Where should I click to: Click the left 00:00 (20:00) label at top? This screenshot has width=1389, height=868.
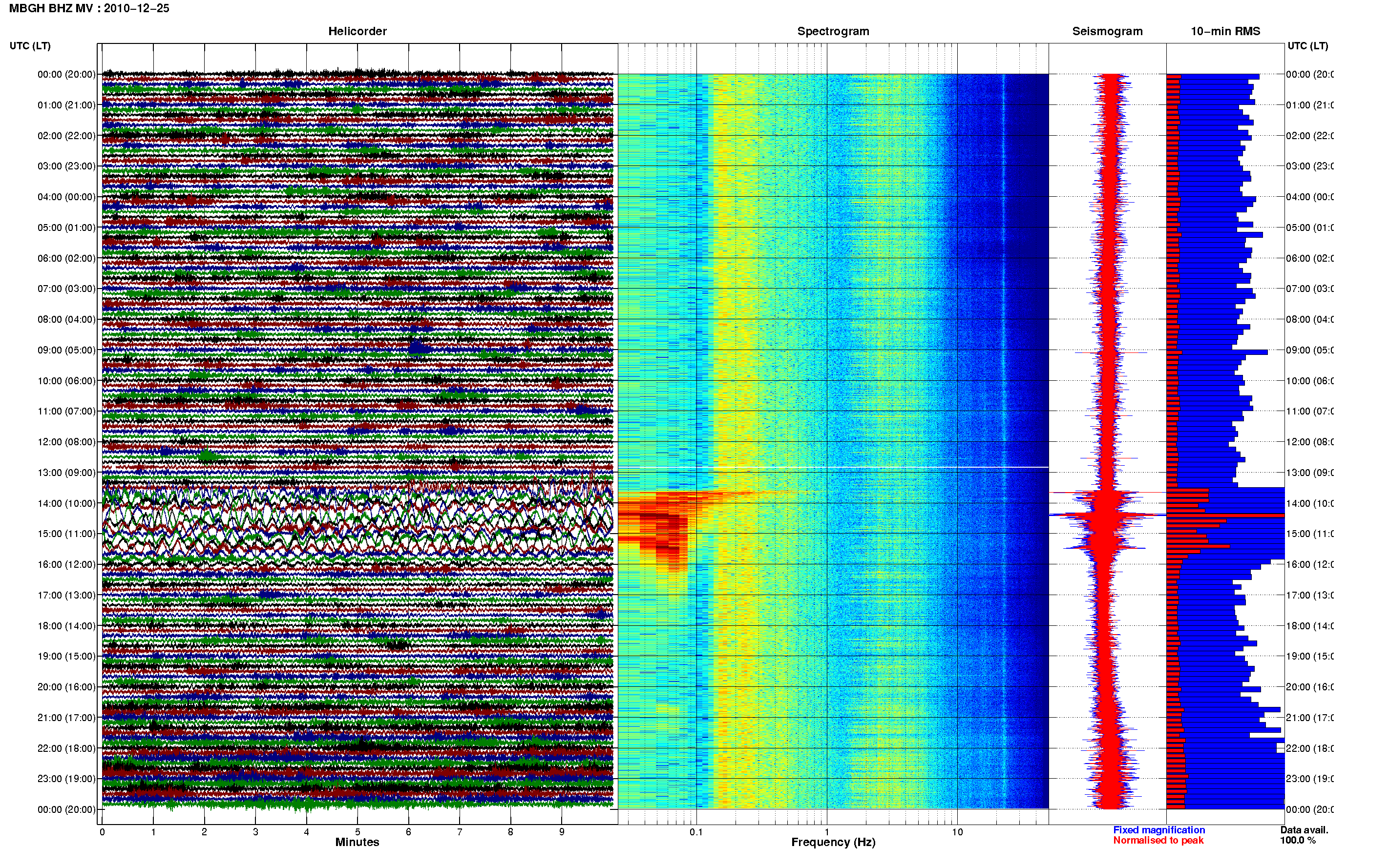coord(66,74)
